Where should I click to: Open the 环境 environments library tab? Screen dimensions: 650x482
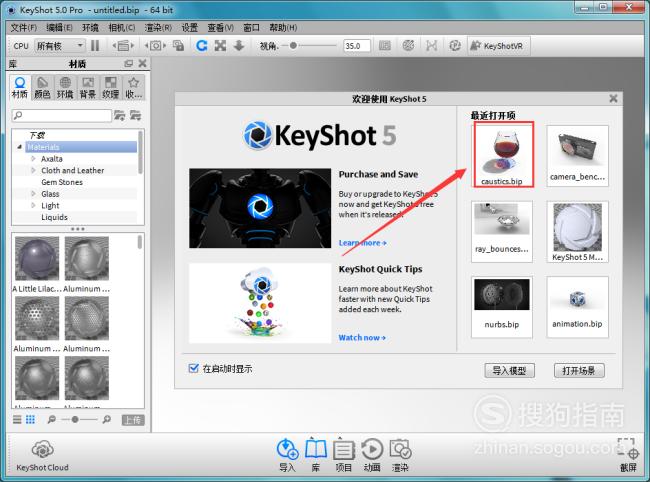click(x=65, y=87)
